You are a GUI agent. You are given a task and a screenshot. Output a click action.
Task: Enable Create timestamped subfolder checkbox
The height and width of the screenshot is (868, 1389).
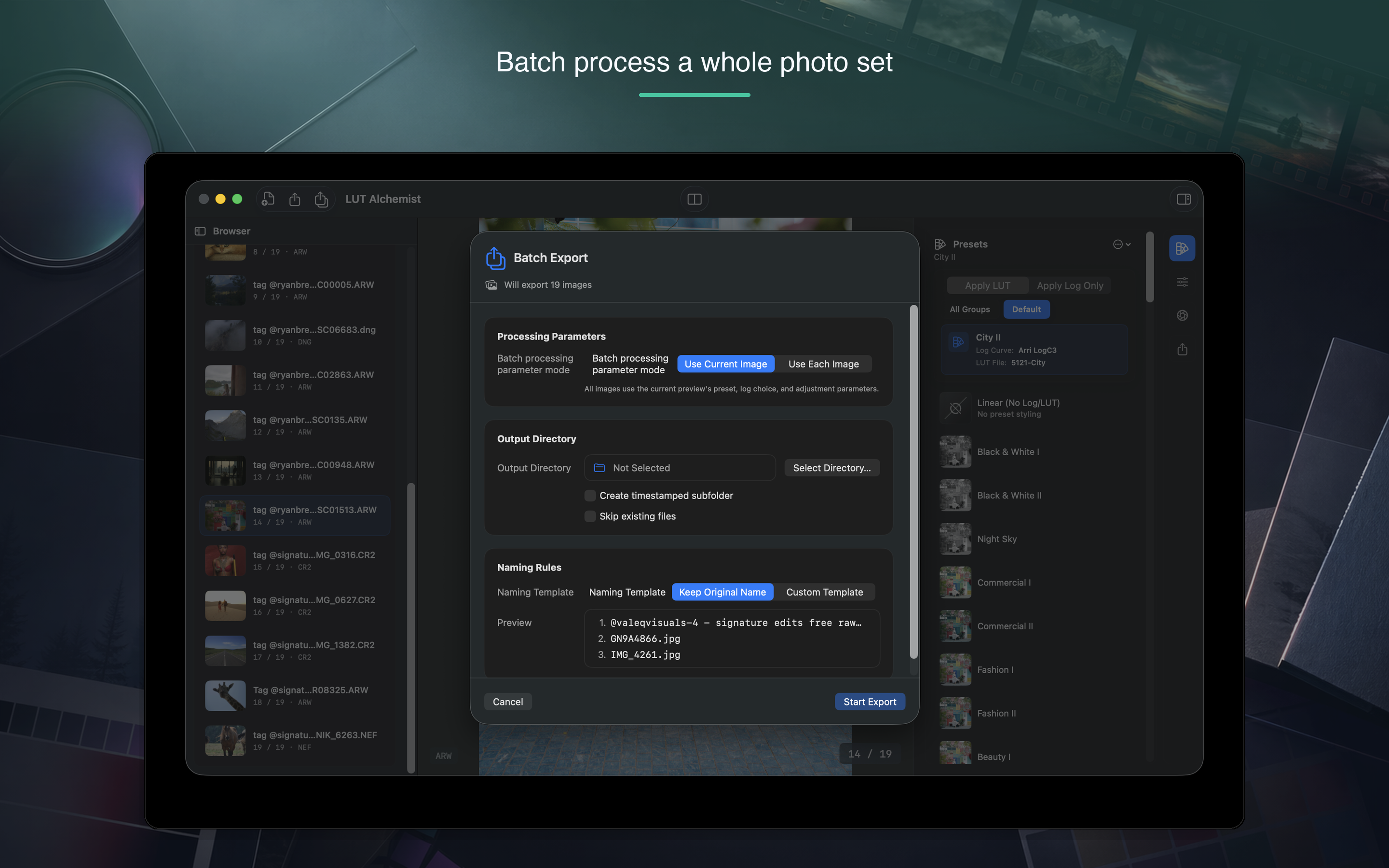589,495
